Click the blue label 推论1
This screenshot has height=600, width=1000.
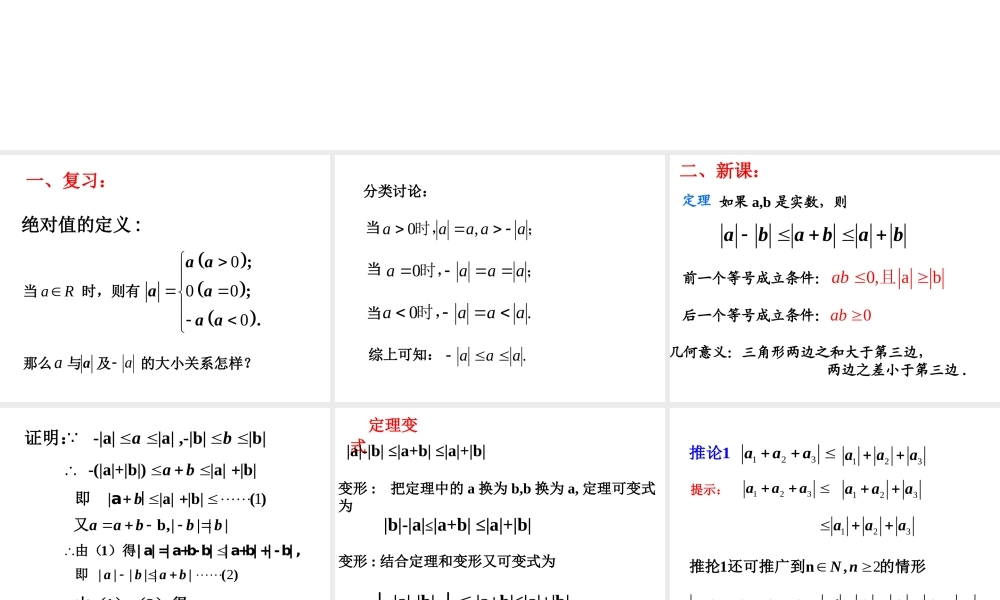point(709,453)
